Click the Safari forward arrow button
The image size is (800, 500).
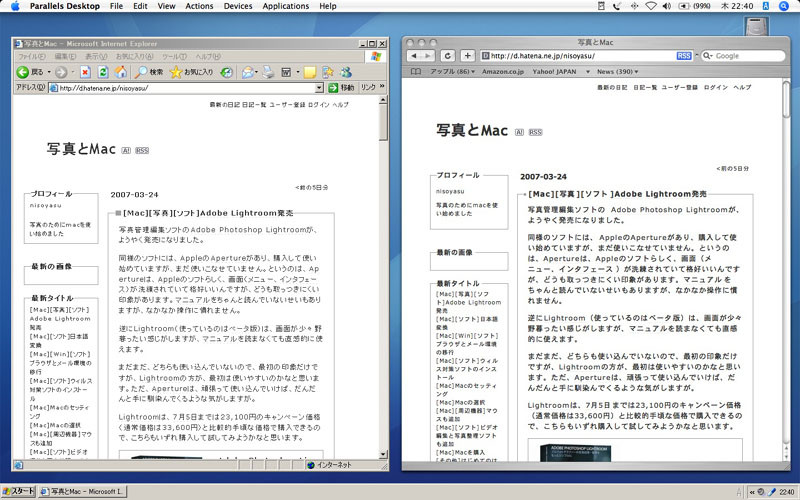click(428, 56)
